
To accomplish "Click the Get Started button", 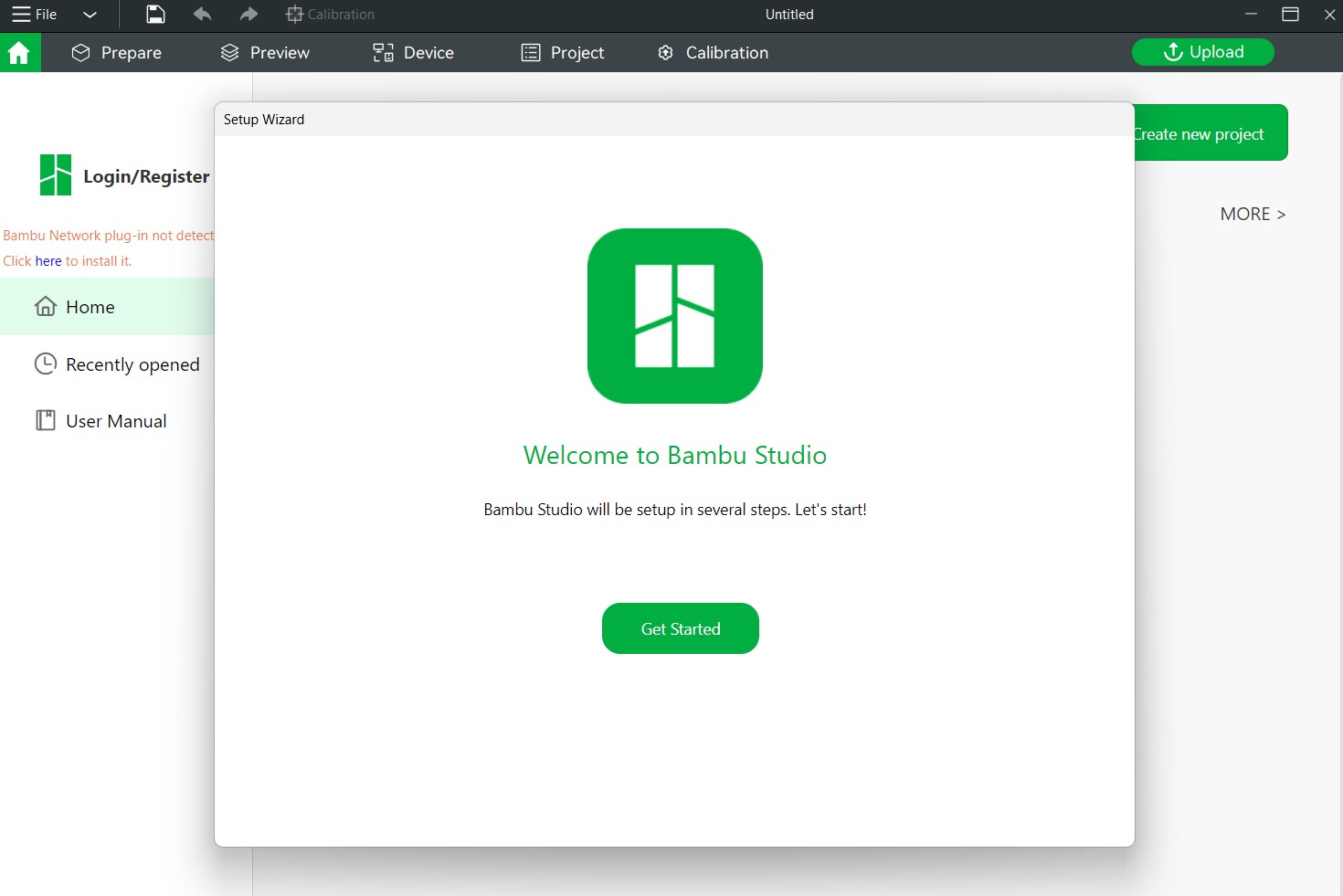I will [680, 628].
